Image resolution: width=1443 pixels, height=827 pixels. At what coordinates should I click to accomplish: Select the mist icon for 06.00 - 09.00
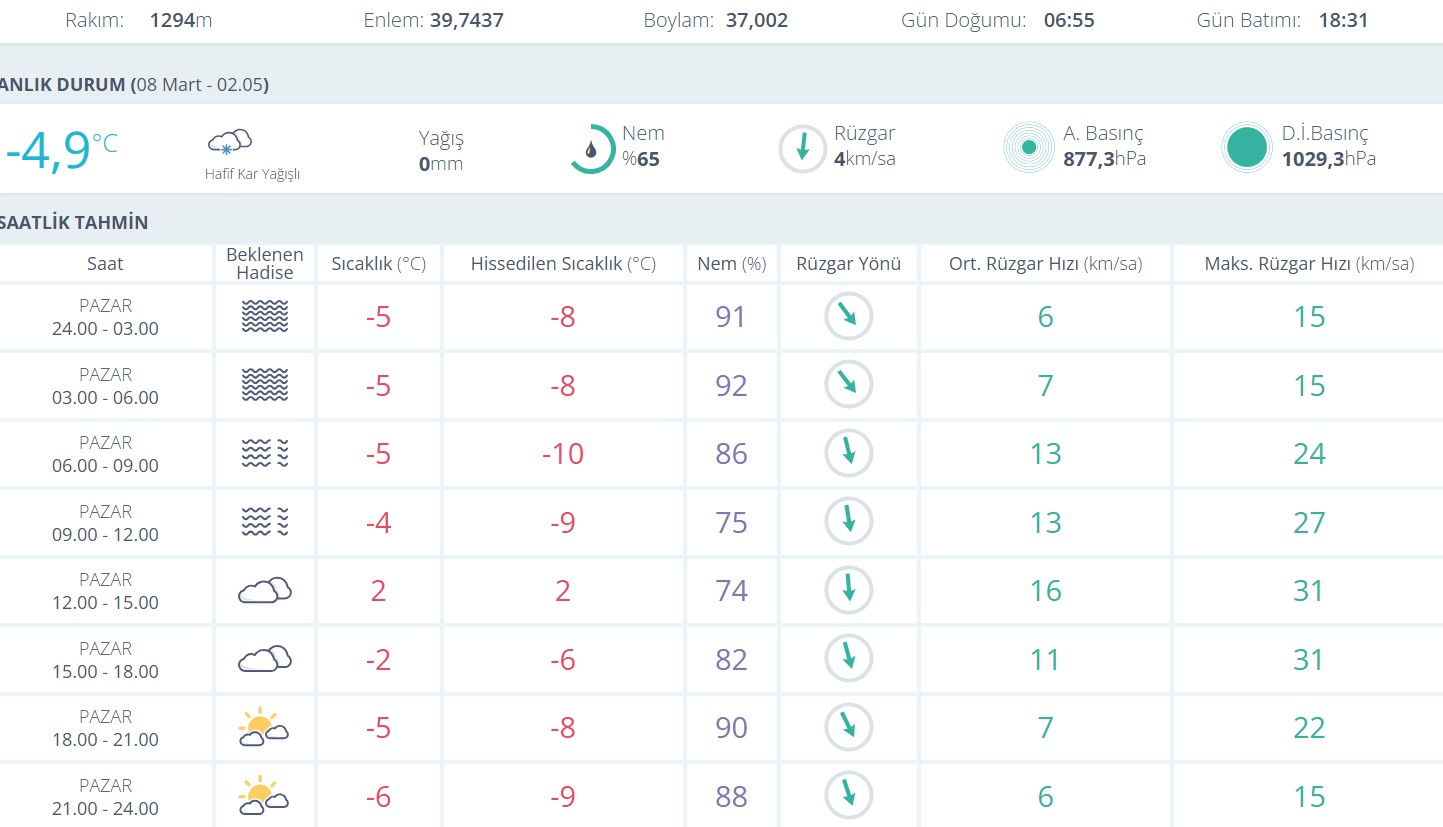coord(265,454)
